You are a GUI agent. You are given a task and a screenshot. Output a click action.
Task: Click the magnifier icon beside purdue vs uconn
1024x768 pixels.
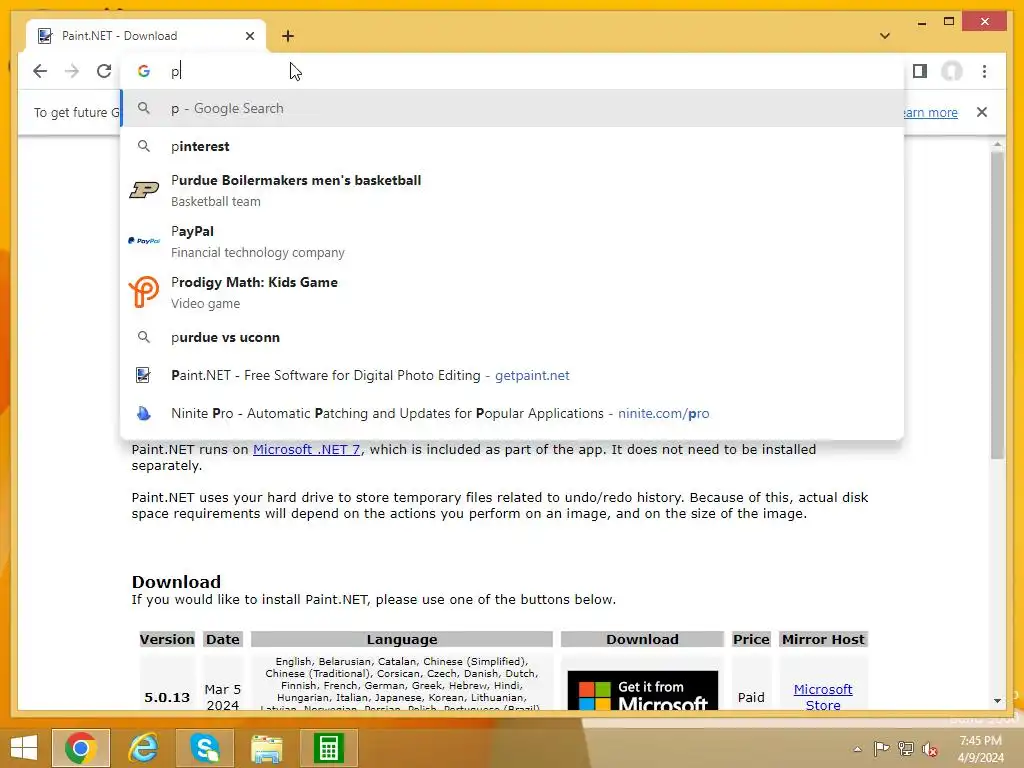[x=144, y=338]
